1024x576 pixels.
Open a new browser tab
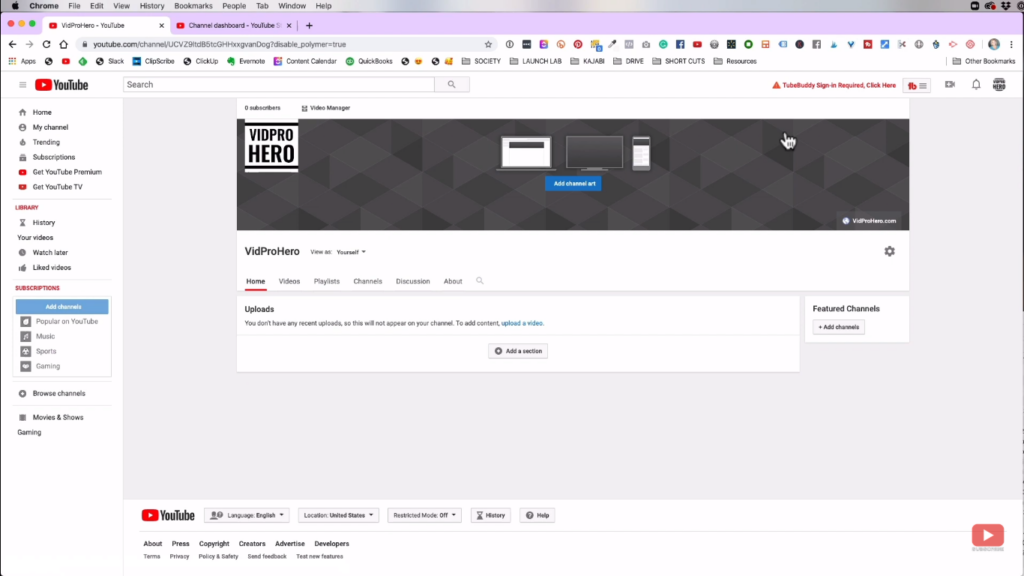[309, 25]
